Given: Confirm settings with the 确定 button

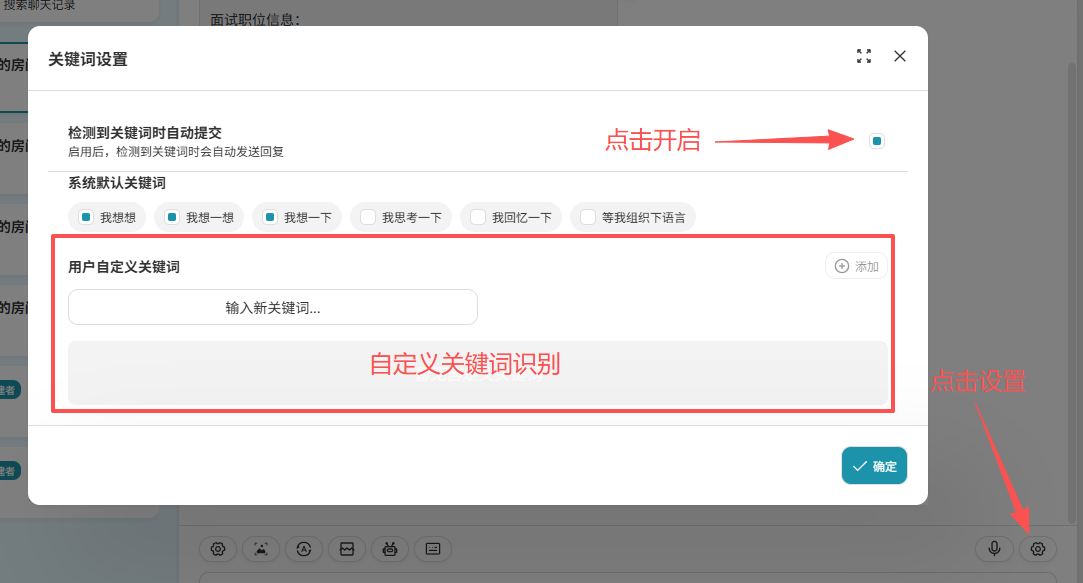Looking at the screenshot, I should [x=874, y=465].
